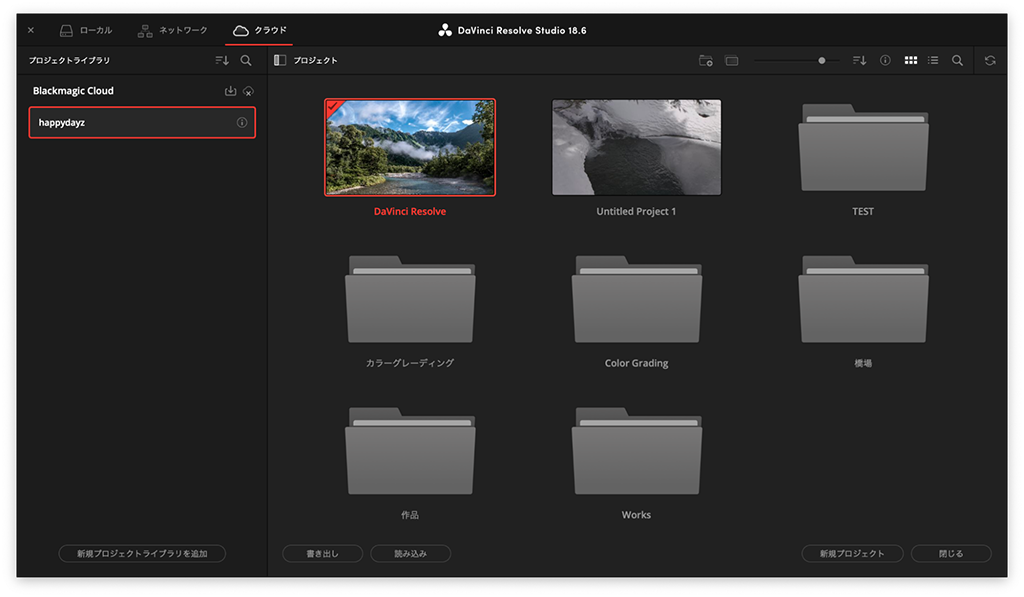Open the folder directly below the TEST folder

pyautogui.click(x=863, y=299)
